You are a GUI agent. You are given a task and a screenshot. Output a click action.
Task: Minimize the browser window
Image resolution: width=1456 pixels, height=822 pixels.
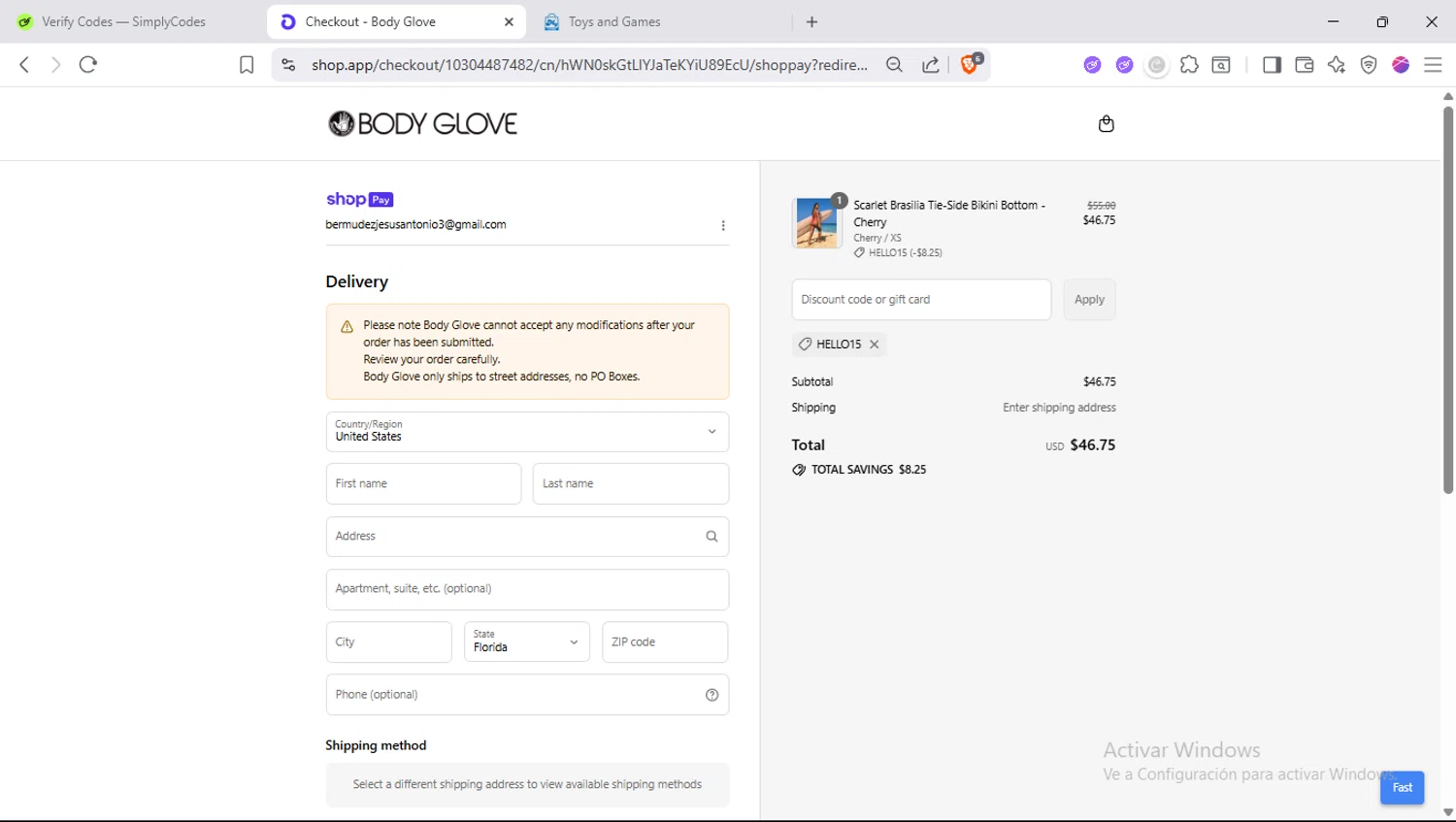[1333, 21]
